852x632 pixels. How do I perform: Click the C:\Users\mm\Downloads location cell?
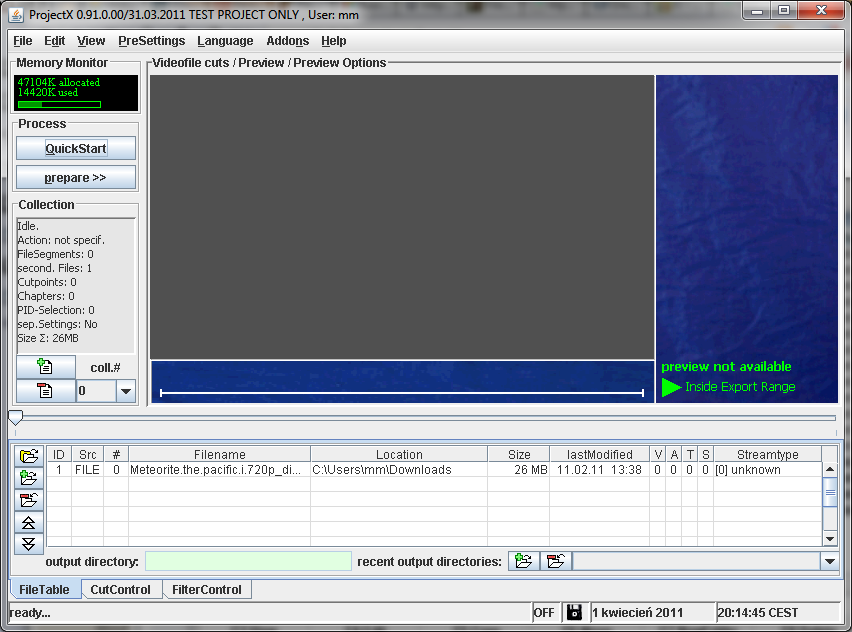pos(399,470)
